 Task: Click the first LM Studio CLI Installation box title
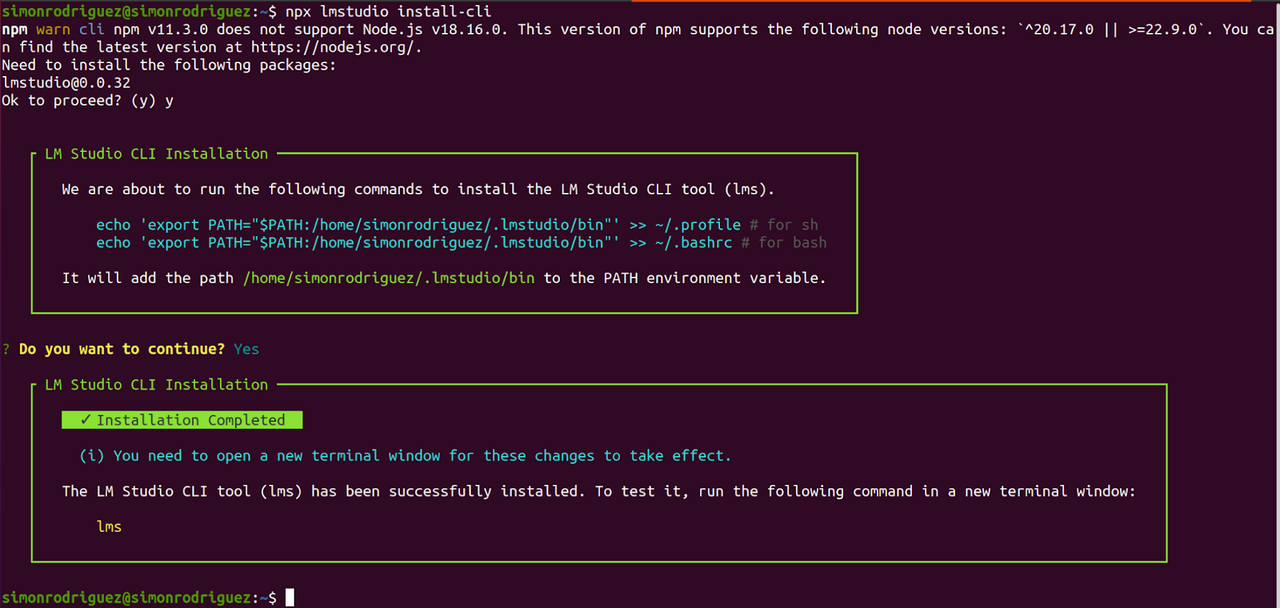pyautogui.click(x=157, y=154)
